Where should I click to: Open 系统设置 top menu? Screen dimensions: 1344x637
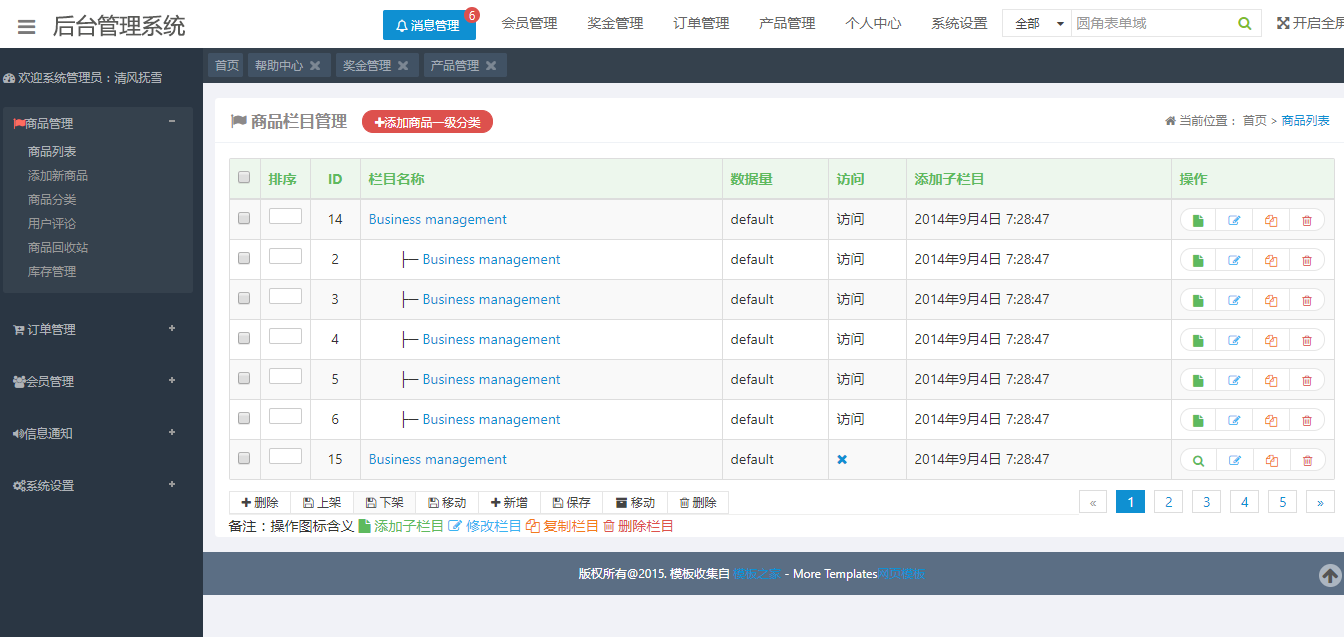(x=959, y=23)
